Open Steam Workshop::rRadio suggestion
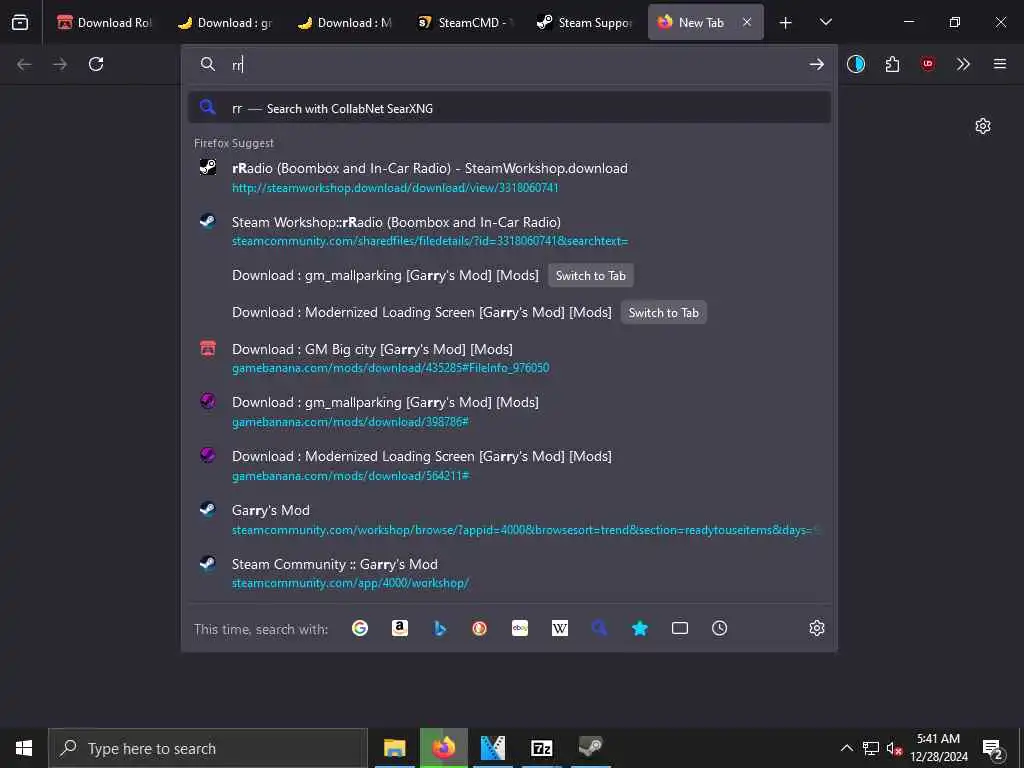Image resolution: width=1024 pixels, height=768 pixels. [x=509, y=231]
